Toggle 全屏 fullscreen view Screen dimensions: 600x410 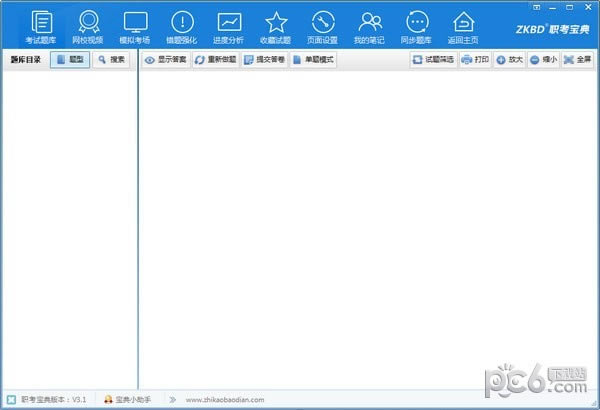pyautogui.click(x=576, y=60)
